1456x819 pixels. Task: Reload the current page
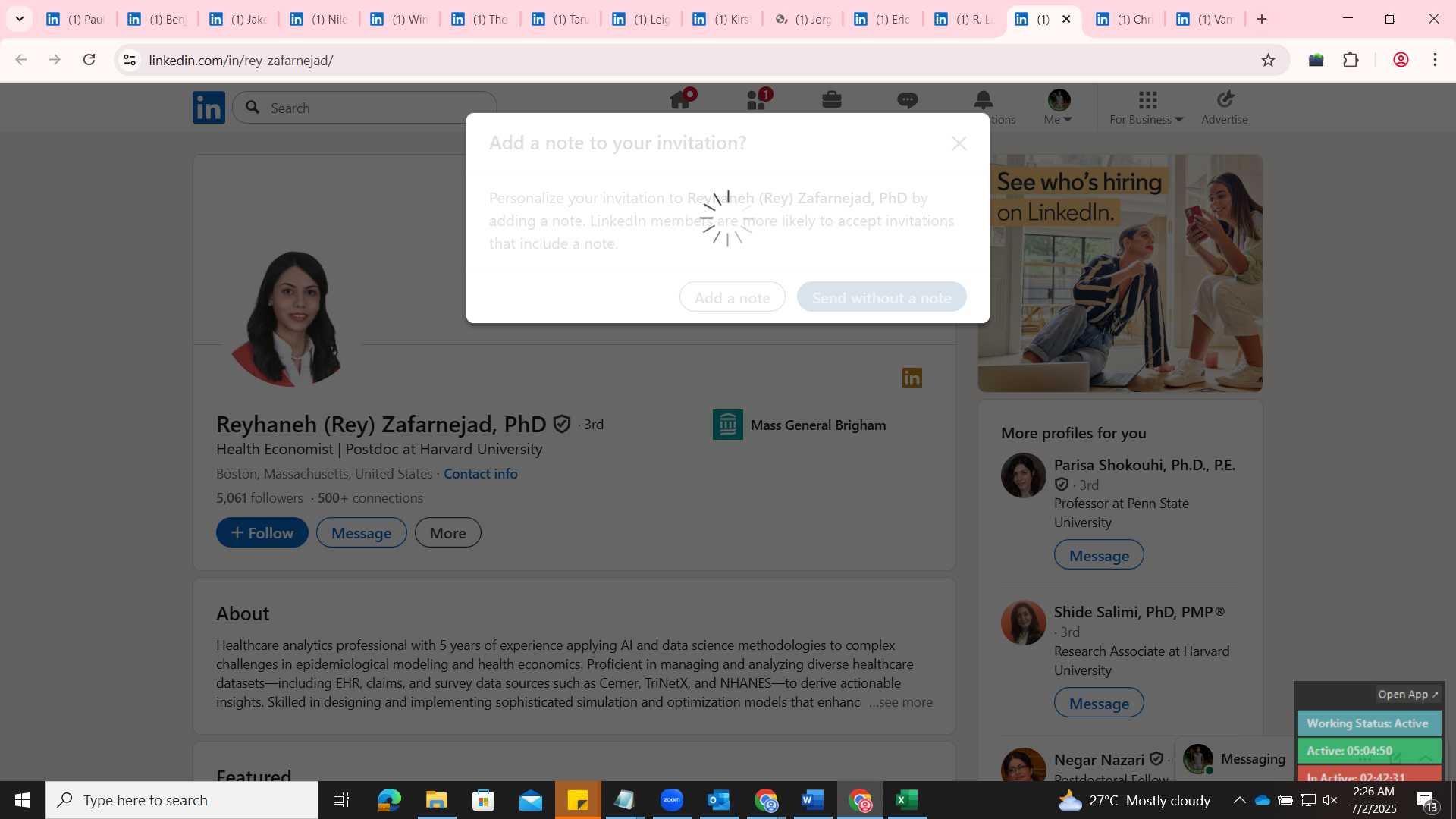click(x=89, y=60)
